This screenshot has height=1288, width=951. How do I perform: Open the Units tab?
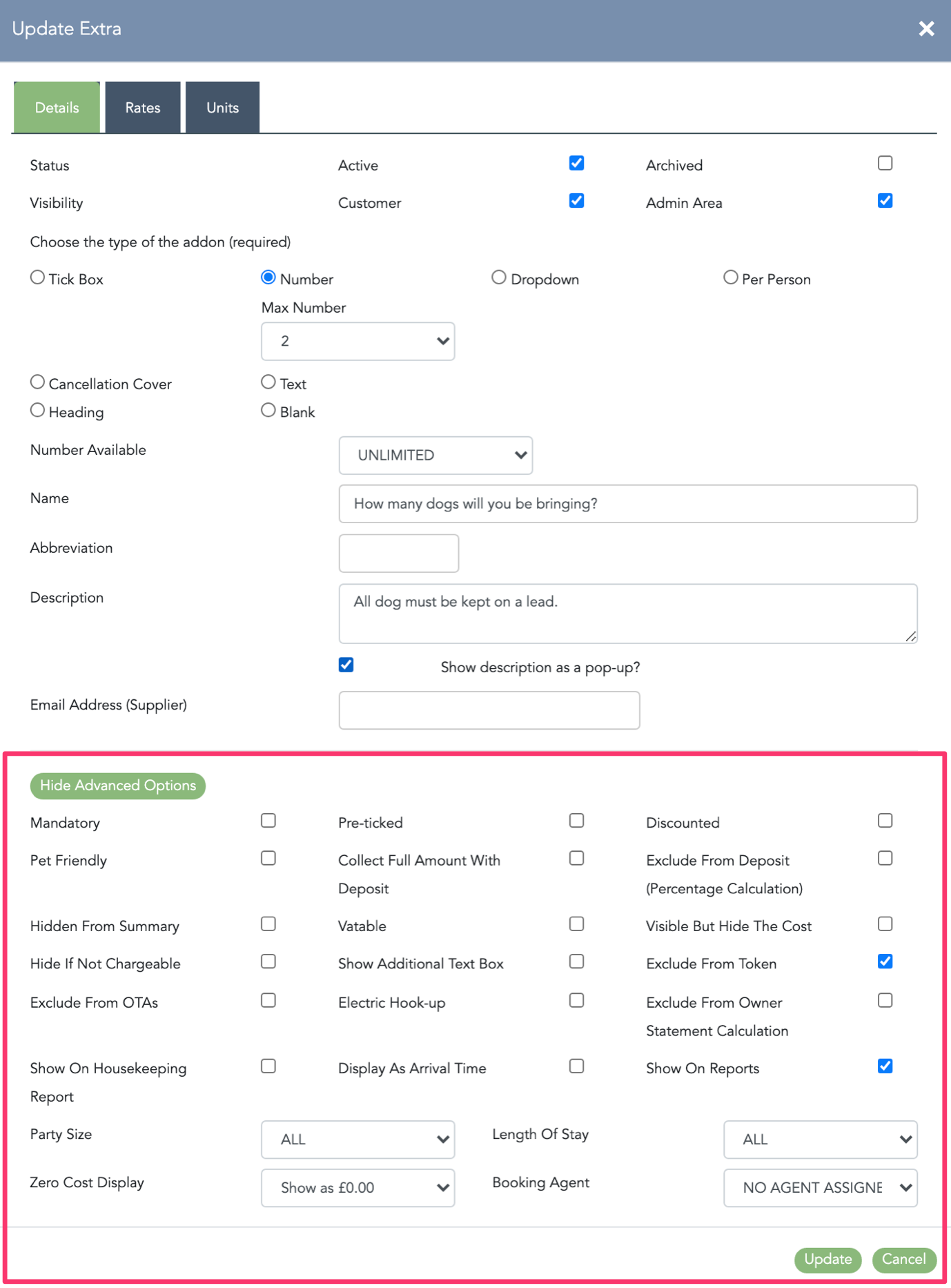pyautogui.click(x=222, y=107)
